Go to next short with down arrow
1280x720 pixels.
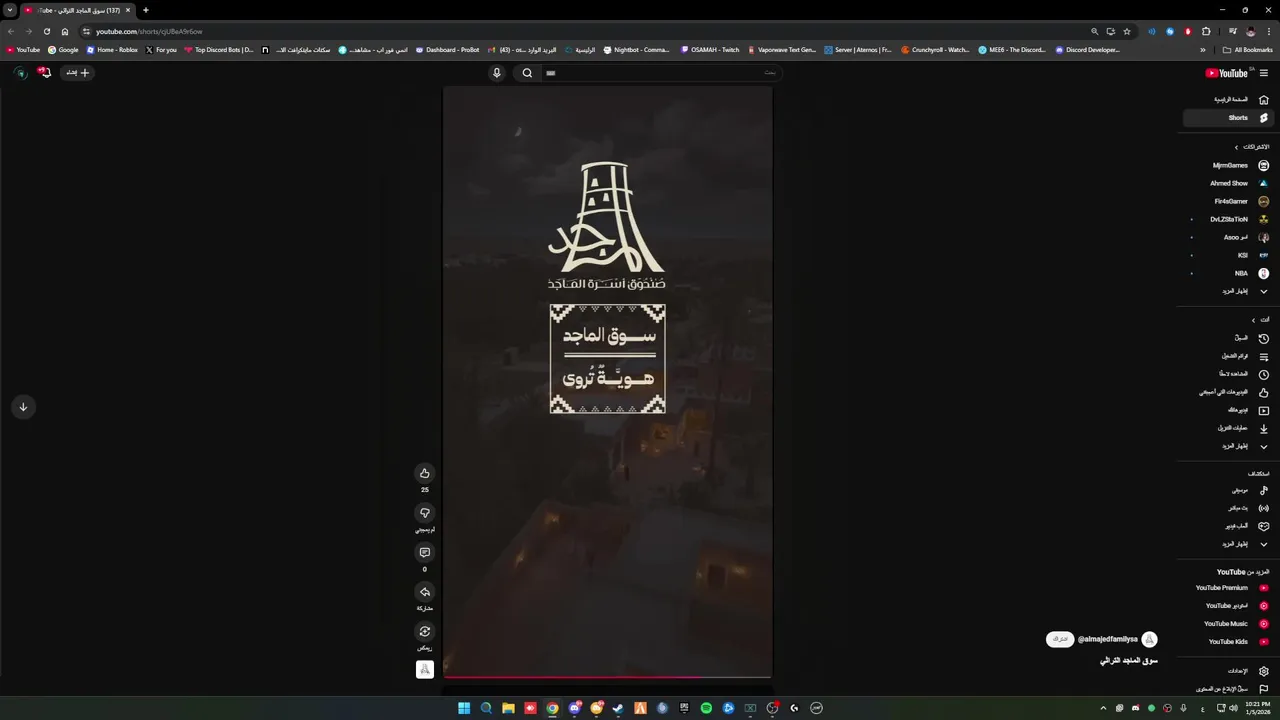point(23,407)
